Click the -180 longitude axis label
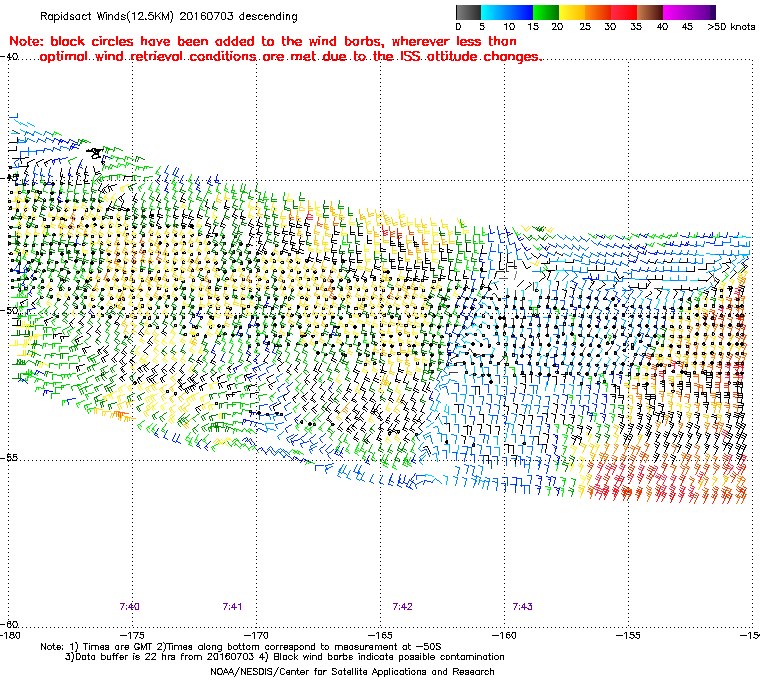The width and height of the screenshot is (760, 688). click(11, 635)
